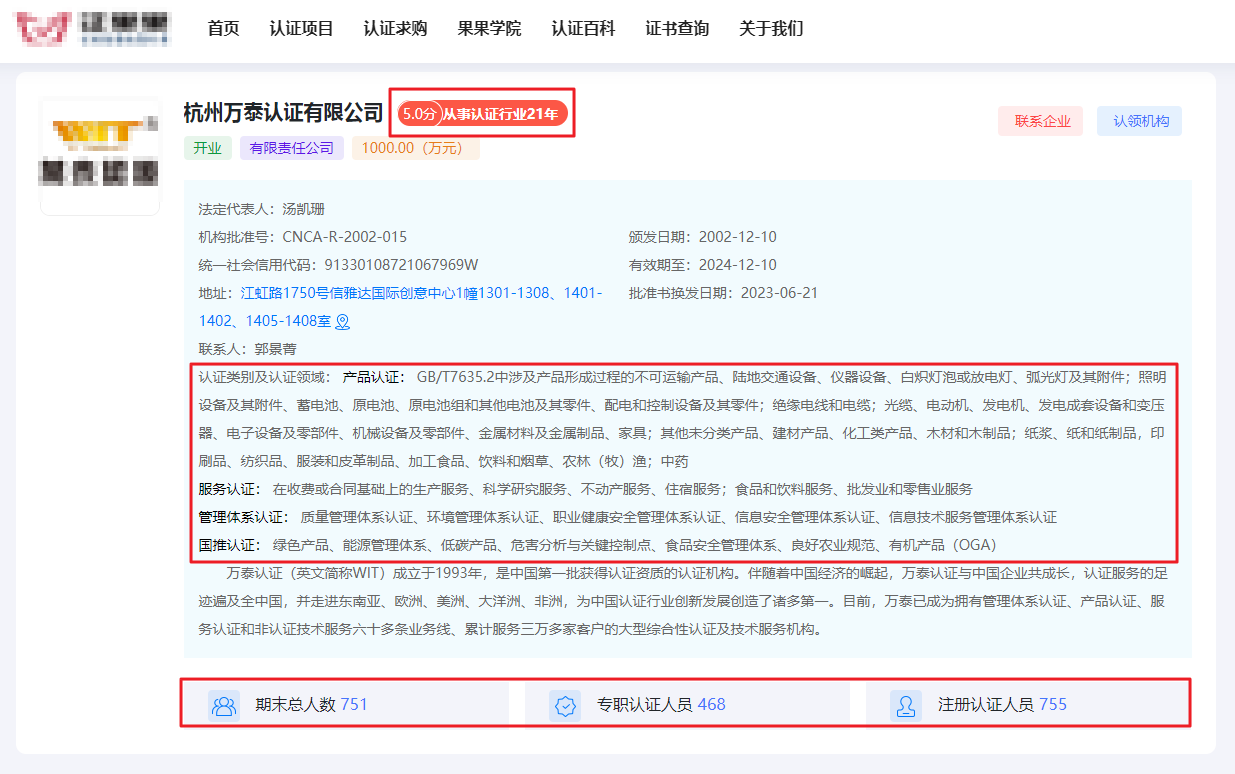Click the 认领机构 button

pyautogui.click(x=1140, y=121)
